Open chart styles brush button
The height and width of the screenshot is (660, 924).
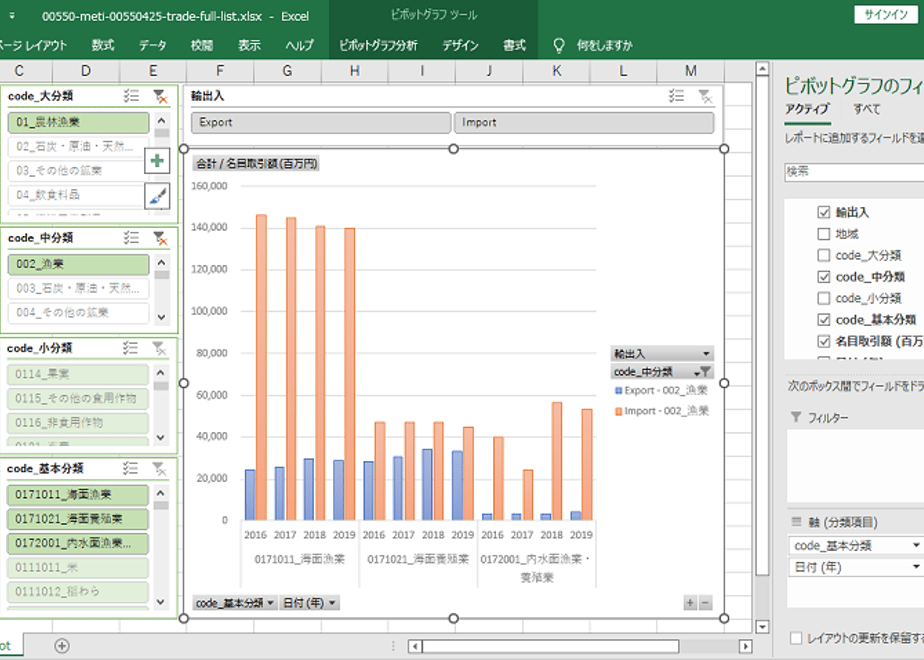157,196
